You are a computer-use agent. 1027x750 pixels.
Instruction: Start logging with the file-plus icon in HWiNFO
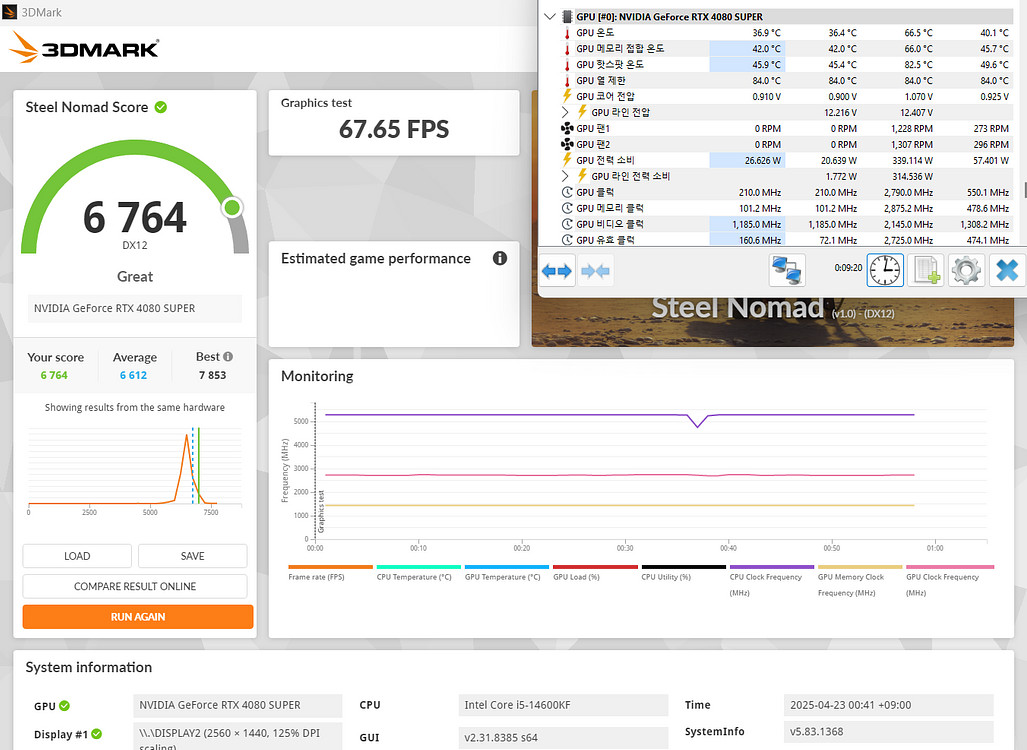926,270
